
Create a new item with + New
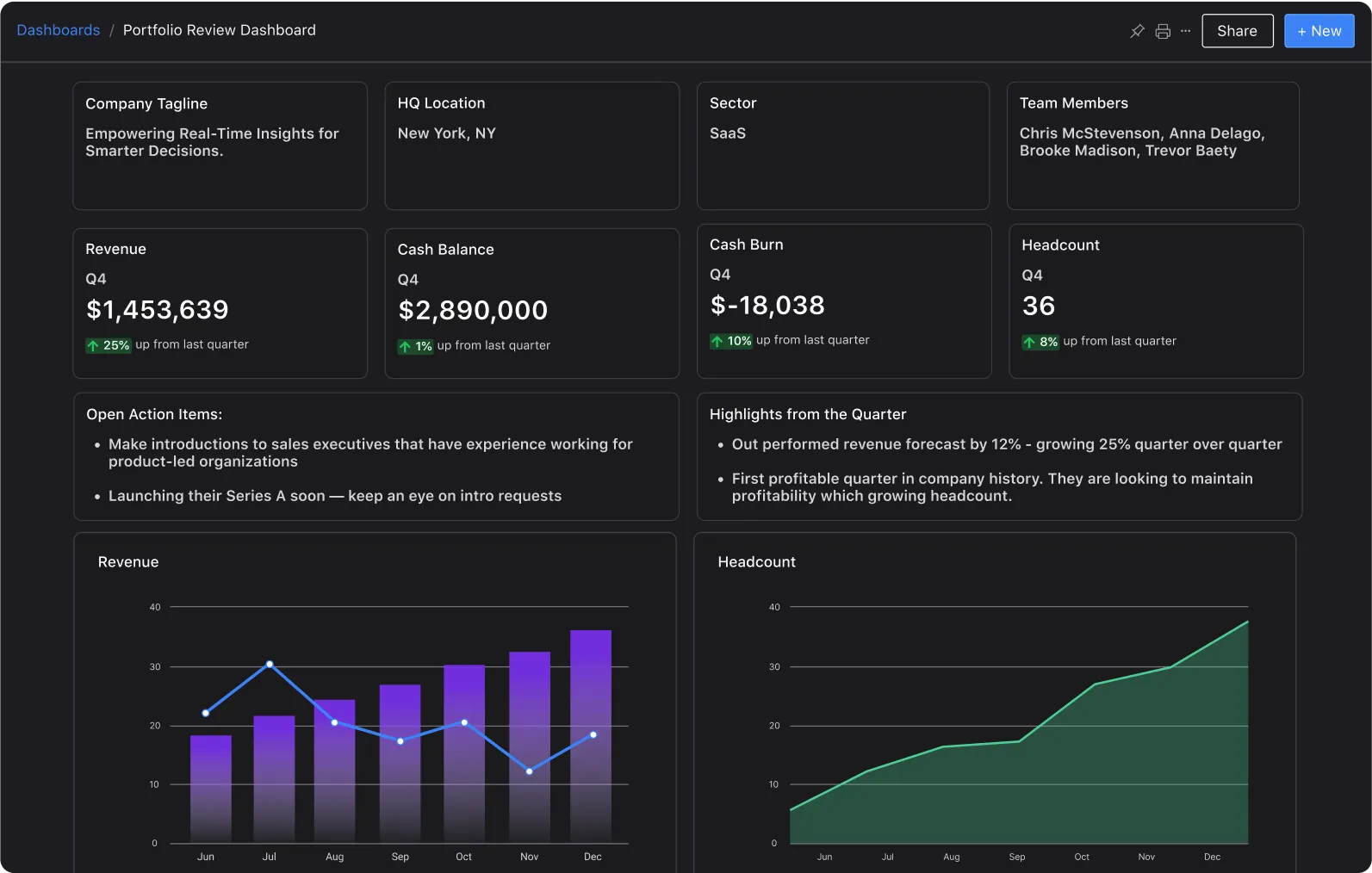[1319, 31]
